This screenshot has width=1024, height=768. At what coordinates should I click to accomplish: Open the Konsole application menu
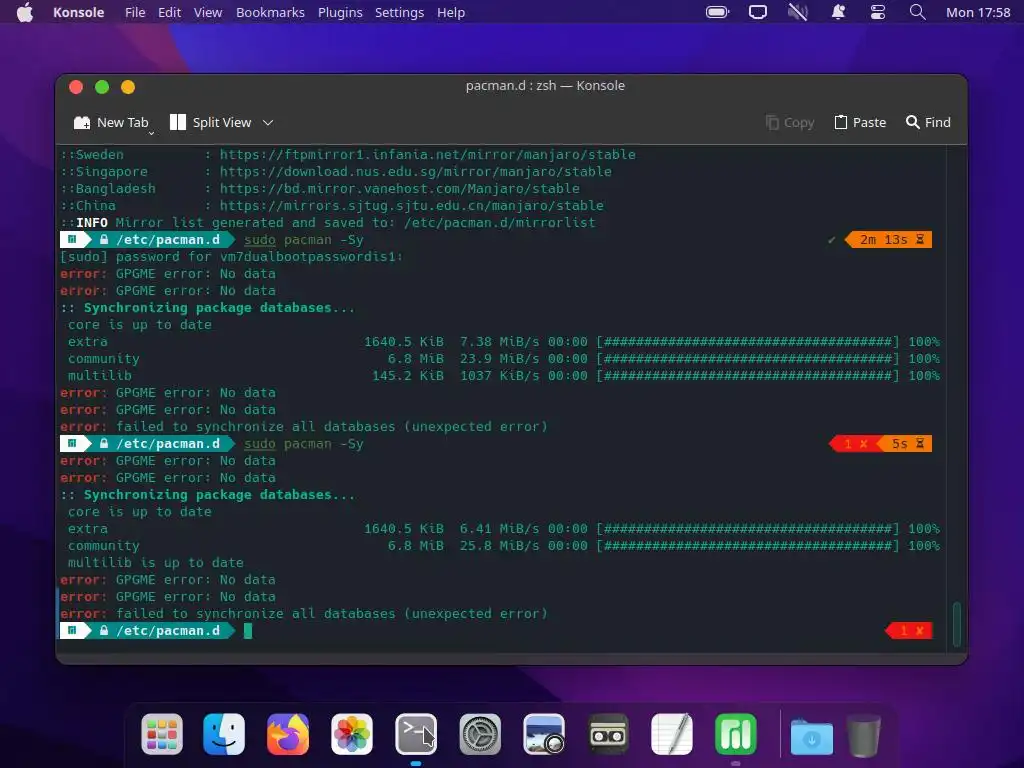(x=78, y=12)
